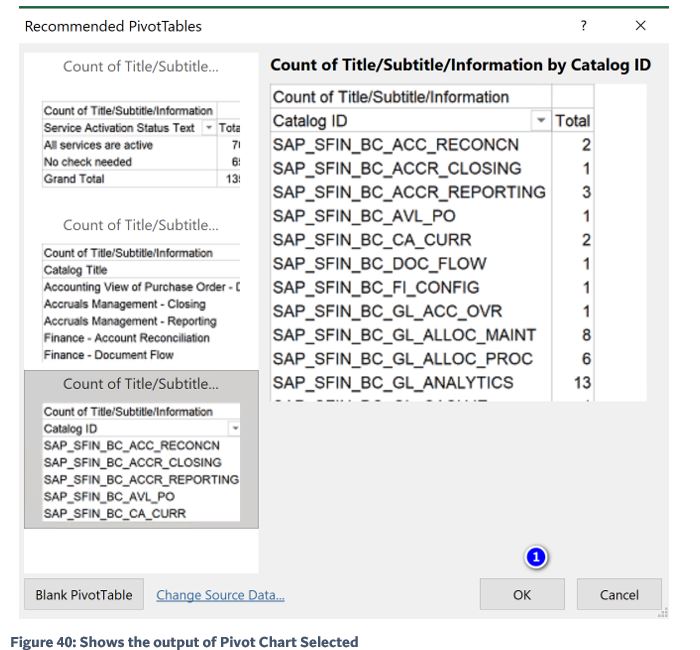This screenshot has height=650, width=700.
Task: Click the Cancel button
Action: point(619,594)
